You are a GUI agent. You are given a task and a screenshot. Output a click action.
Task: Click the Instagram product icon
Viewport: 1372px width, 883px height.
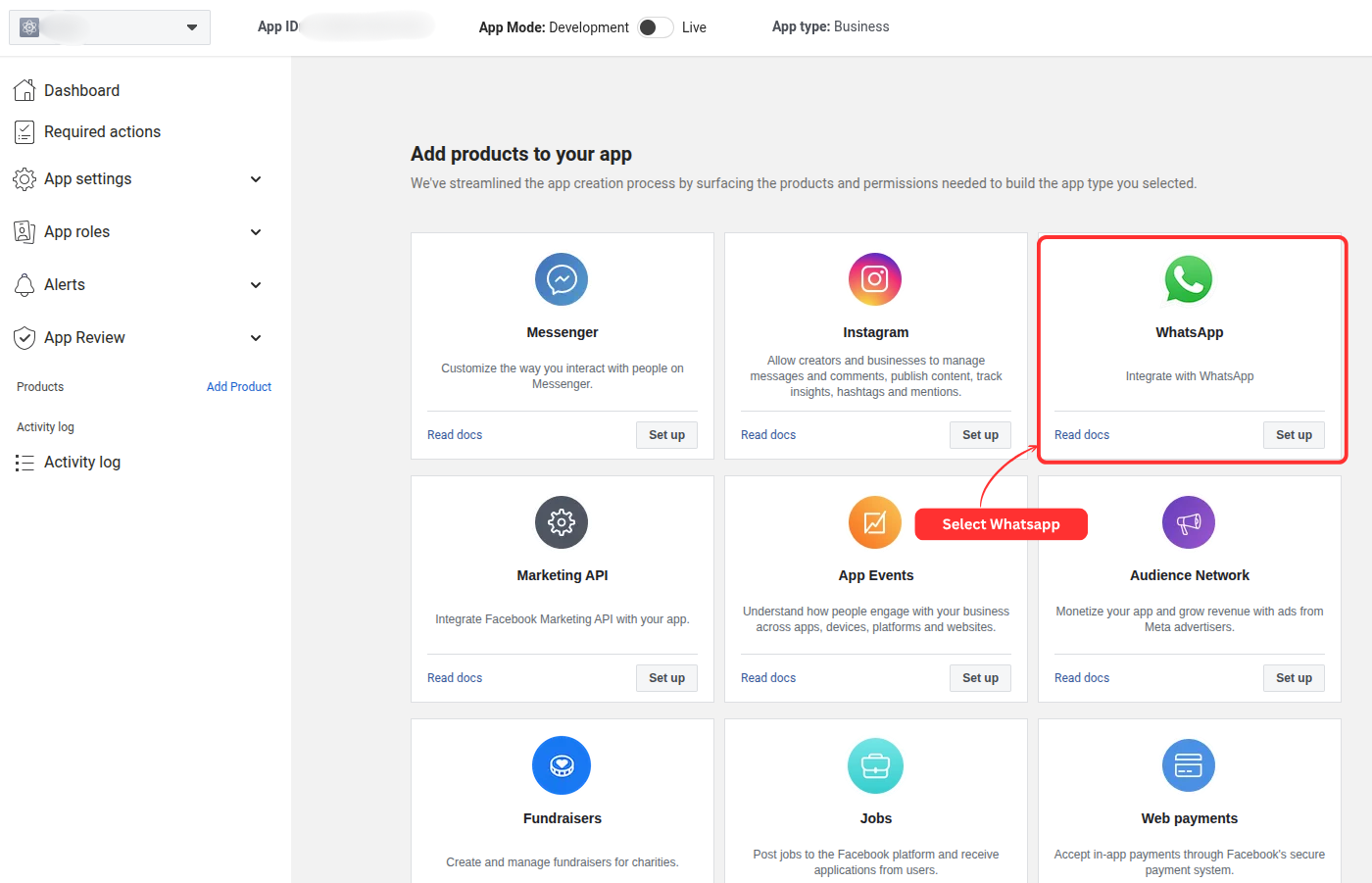(875, 279)
